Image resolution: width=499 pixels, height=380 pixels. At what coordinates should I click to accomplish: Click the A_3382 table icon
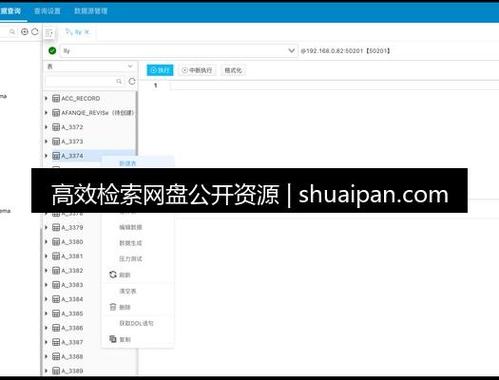point(56,270)
